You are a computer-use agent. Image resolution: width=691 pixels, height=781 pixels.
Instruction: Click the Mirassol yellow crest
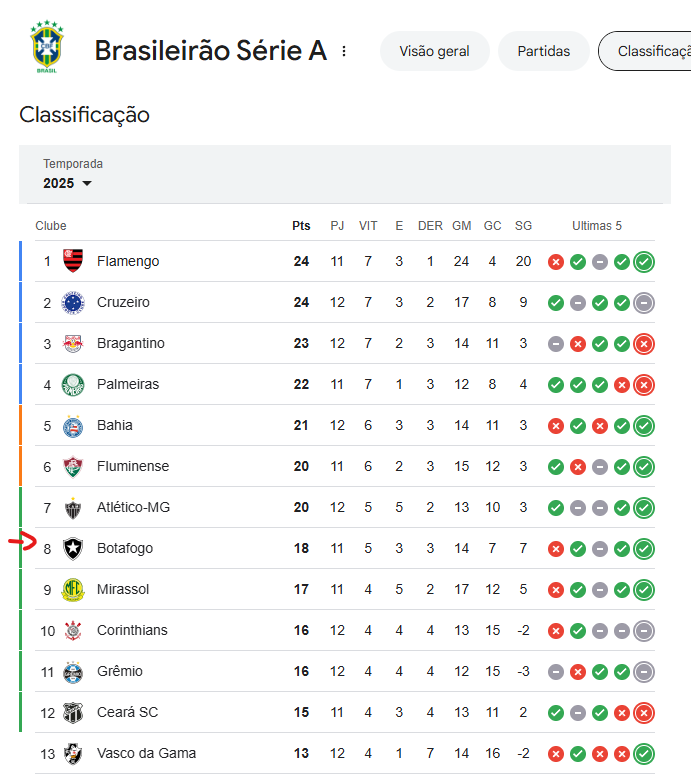73,590
